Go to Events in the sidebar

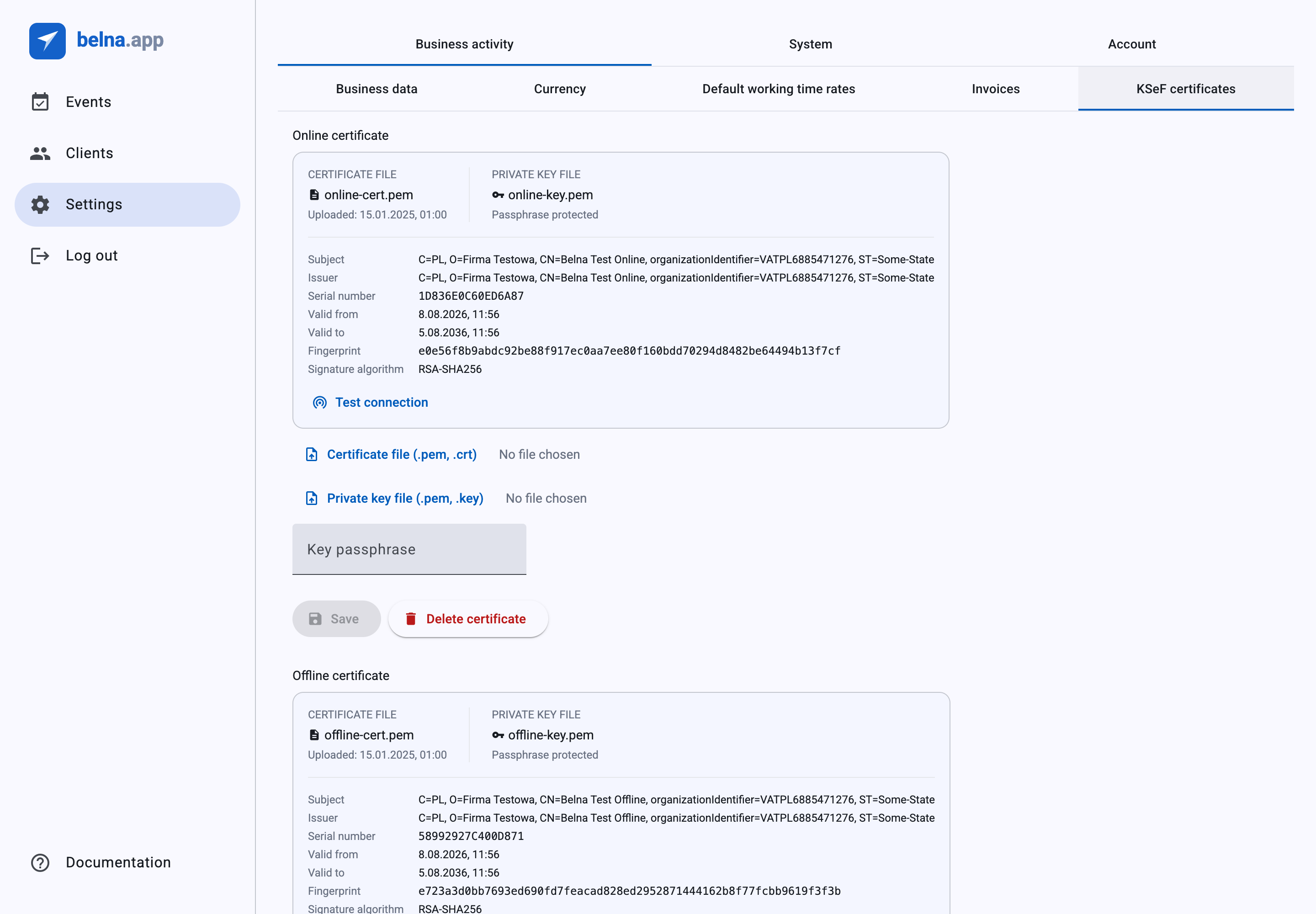point(127,102)
